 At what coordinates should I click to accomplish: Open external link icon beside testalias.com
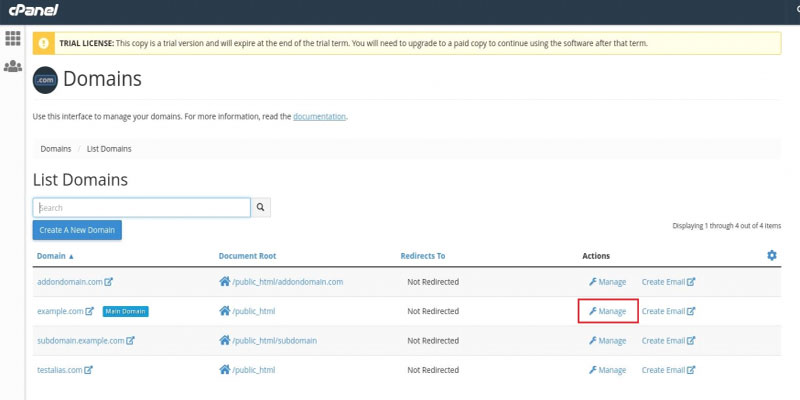(x=89, y=370)
